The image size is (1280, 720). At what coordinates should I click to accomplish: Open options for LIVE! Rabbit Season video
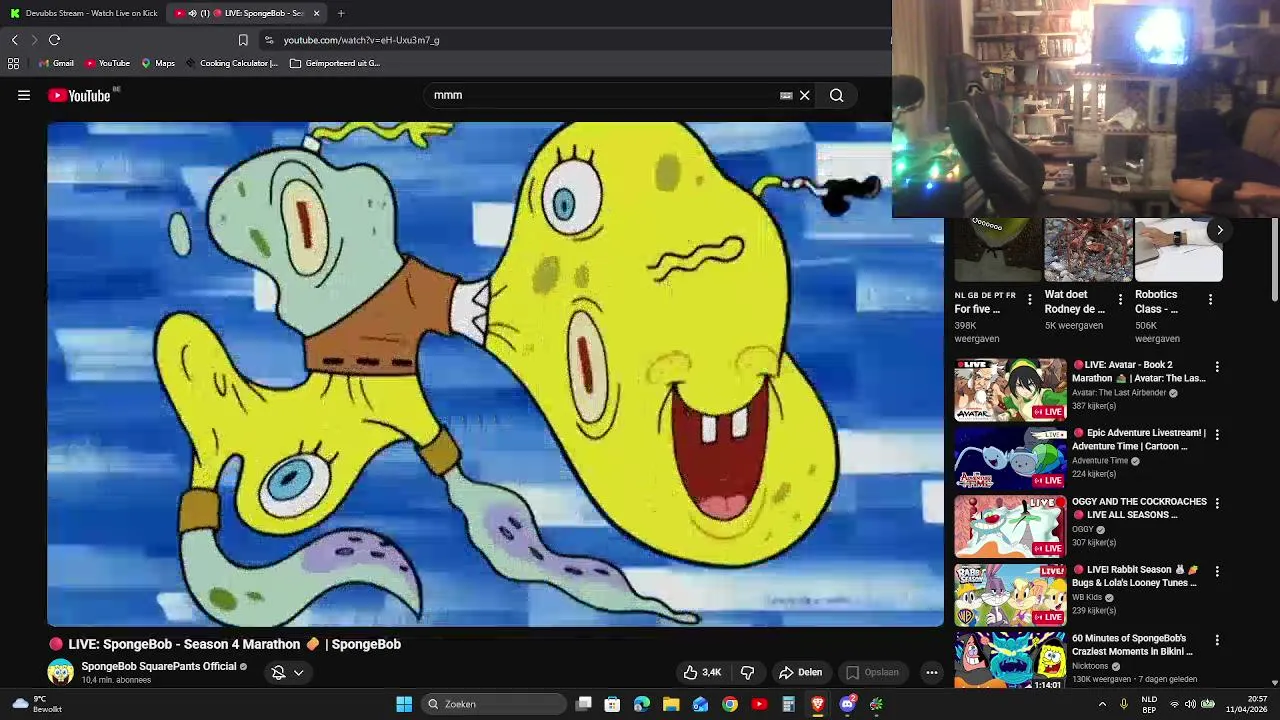pos(1217,571)
